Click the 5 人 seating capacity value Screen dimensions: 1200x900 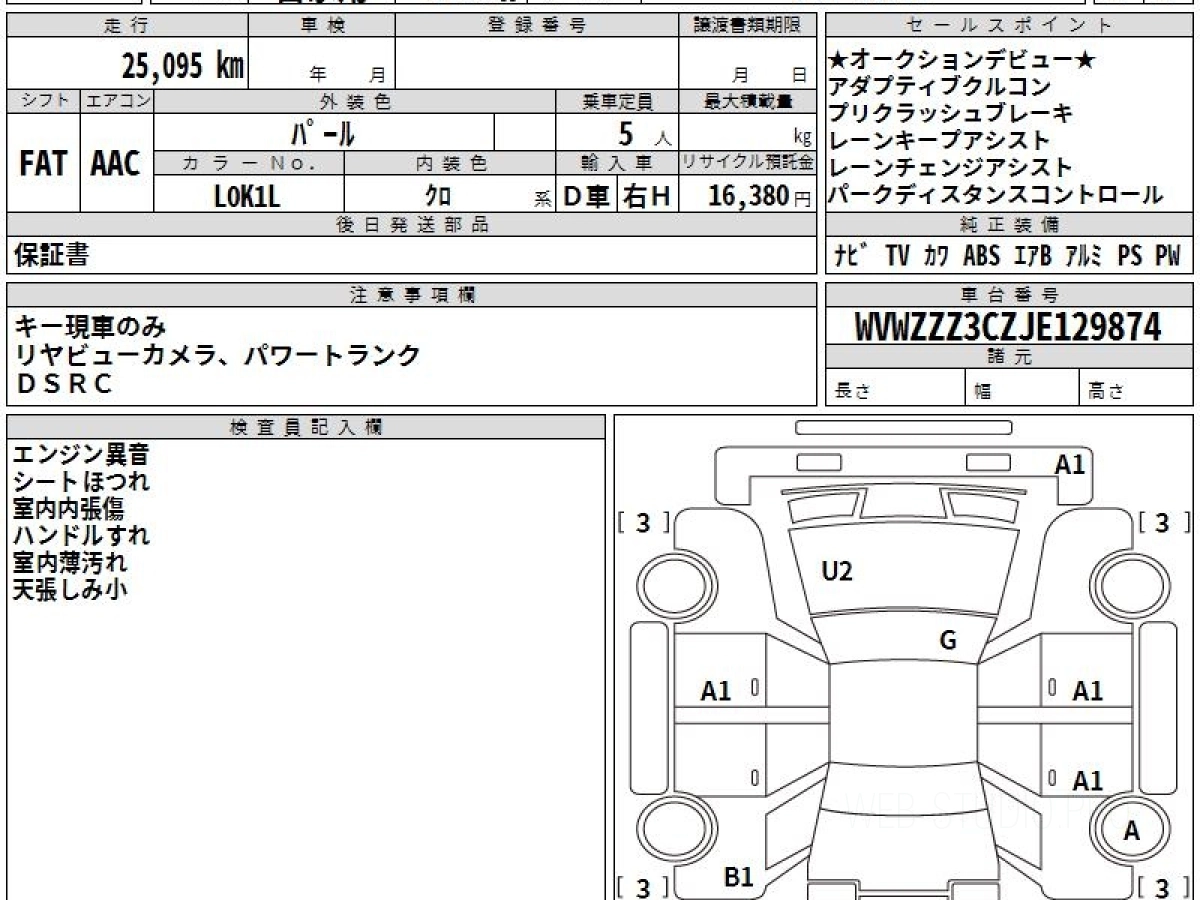coord(644,132)
